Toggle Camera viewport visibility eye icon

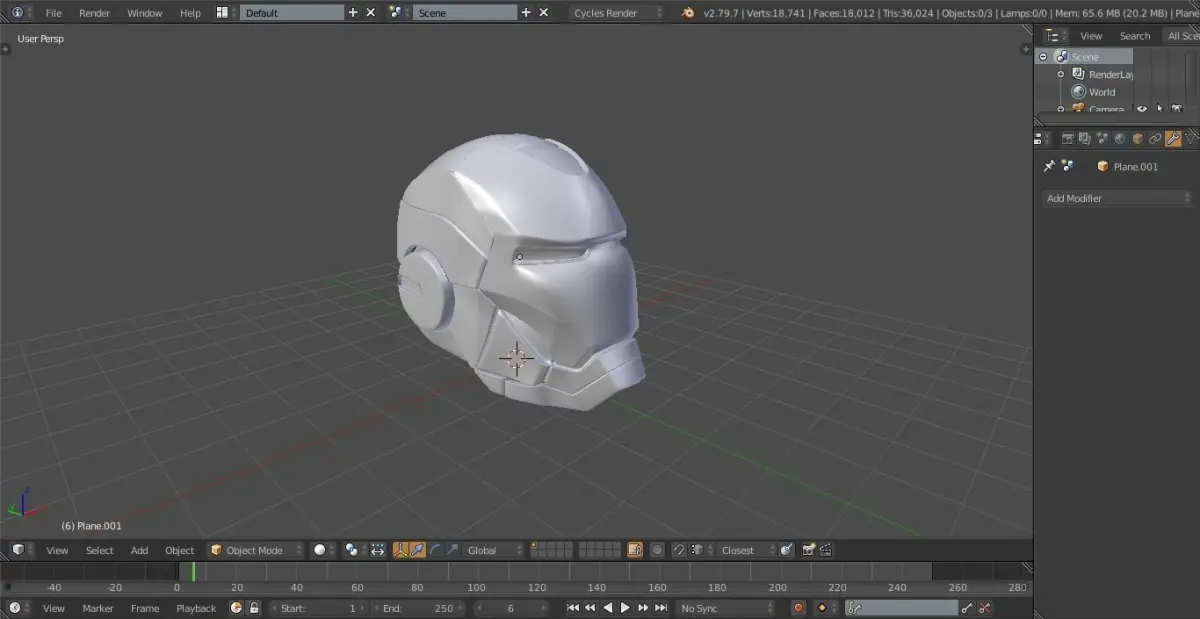tap(1142, 109)
